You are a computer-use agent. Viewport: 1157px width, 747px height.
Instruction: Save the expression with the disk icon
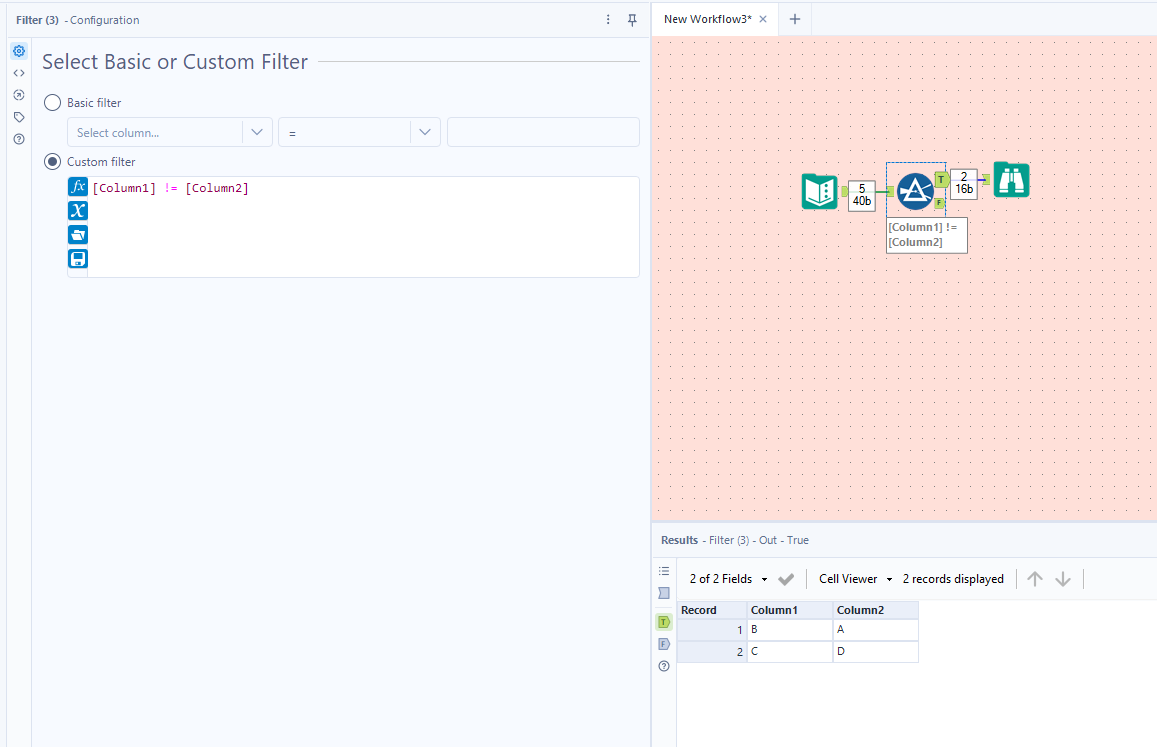[77, 258]
